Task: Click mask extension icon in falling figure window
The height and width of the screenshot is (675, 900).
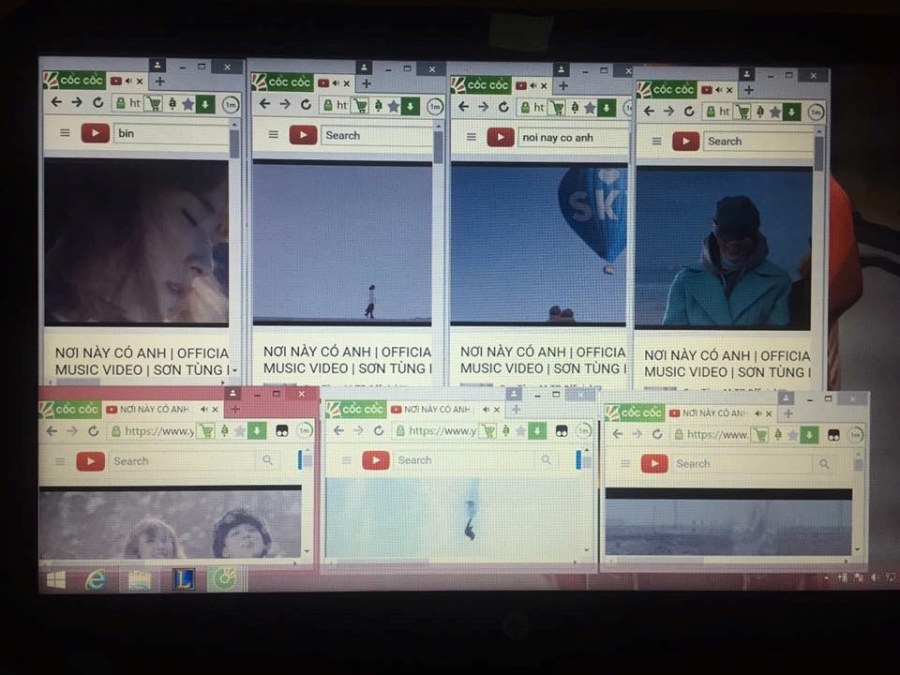Action: tap(561, 430)
